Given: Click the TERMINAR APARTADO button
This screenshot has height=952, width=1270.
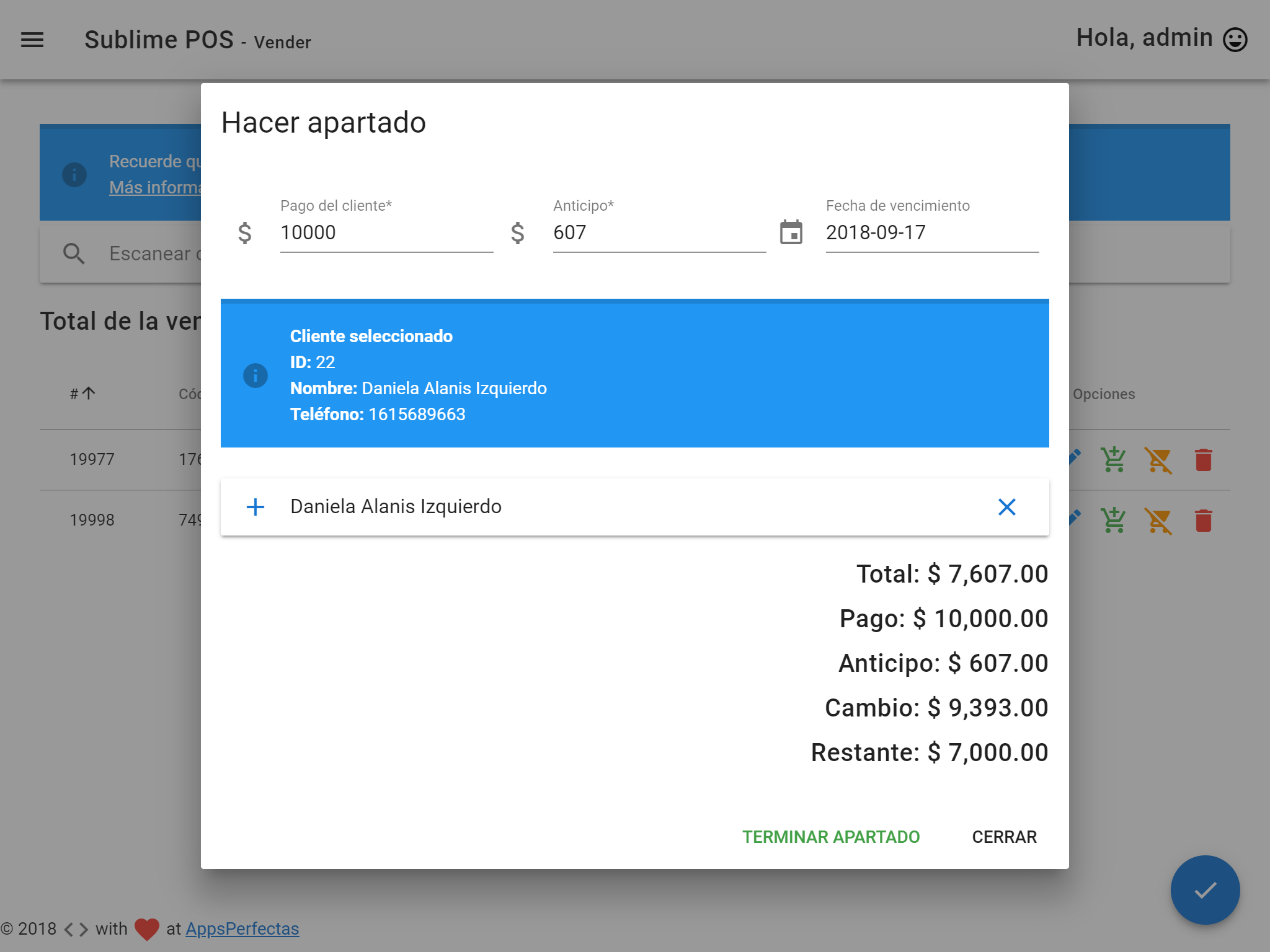Looking at the screenshot, I should coord(831,837).
